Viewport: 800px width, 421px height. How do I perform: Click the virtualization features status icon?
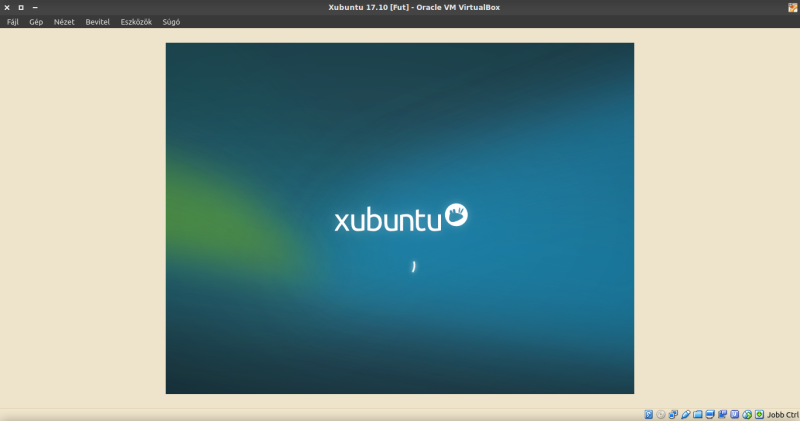(x=734, y=414)
